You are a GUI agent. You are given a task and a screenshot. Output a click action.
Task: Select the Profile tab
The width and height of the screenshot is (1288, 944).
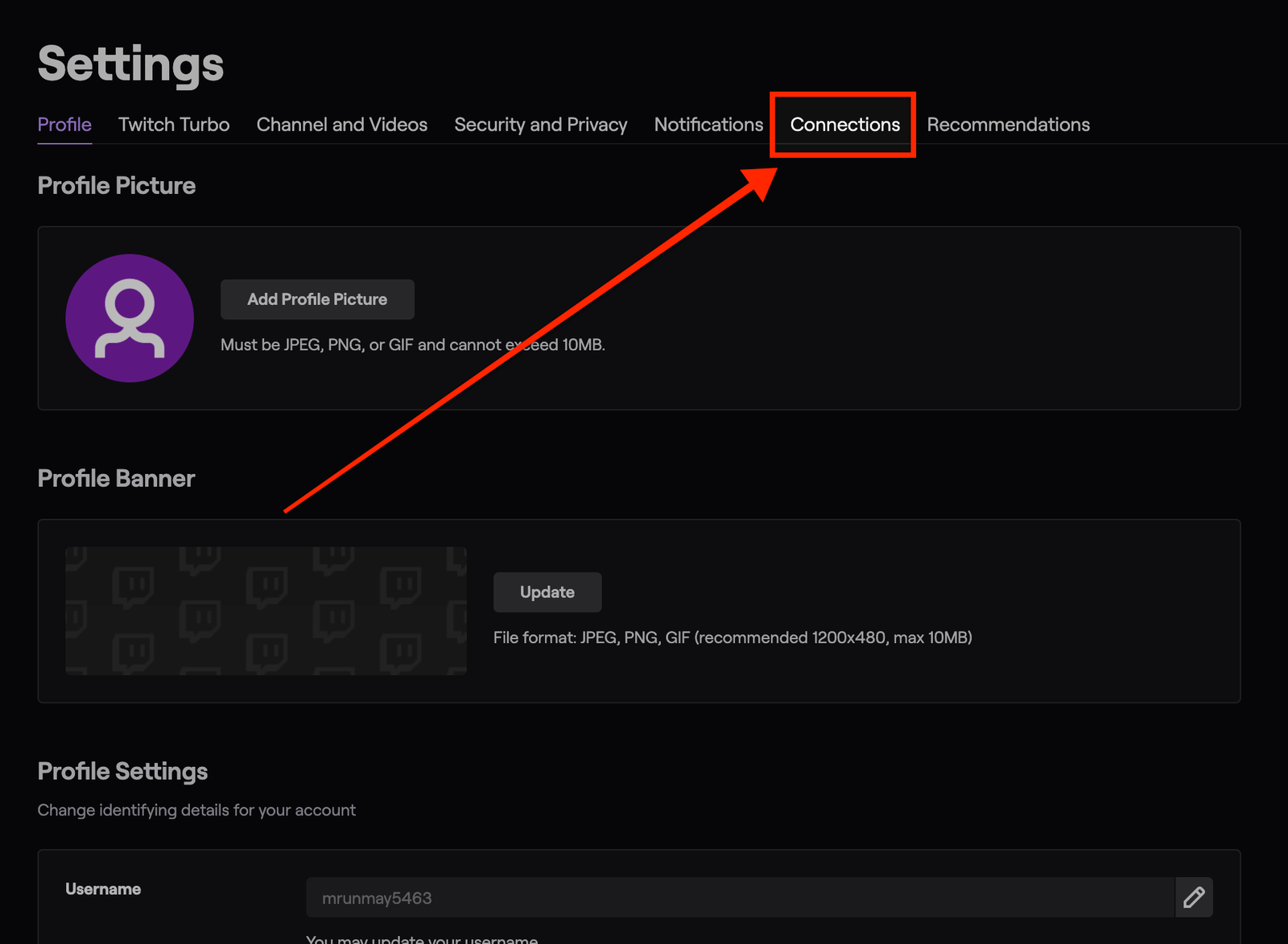tap(64, 125)
